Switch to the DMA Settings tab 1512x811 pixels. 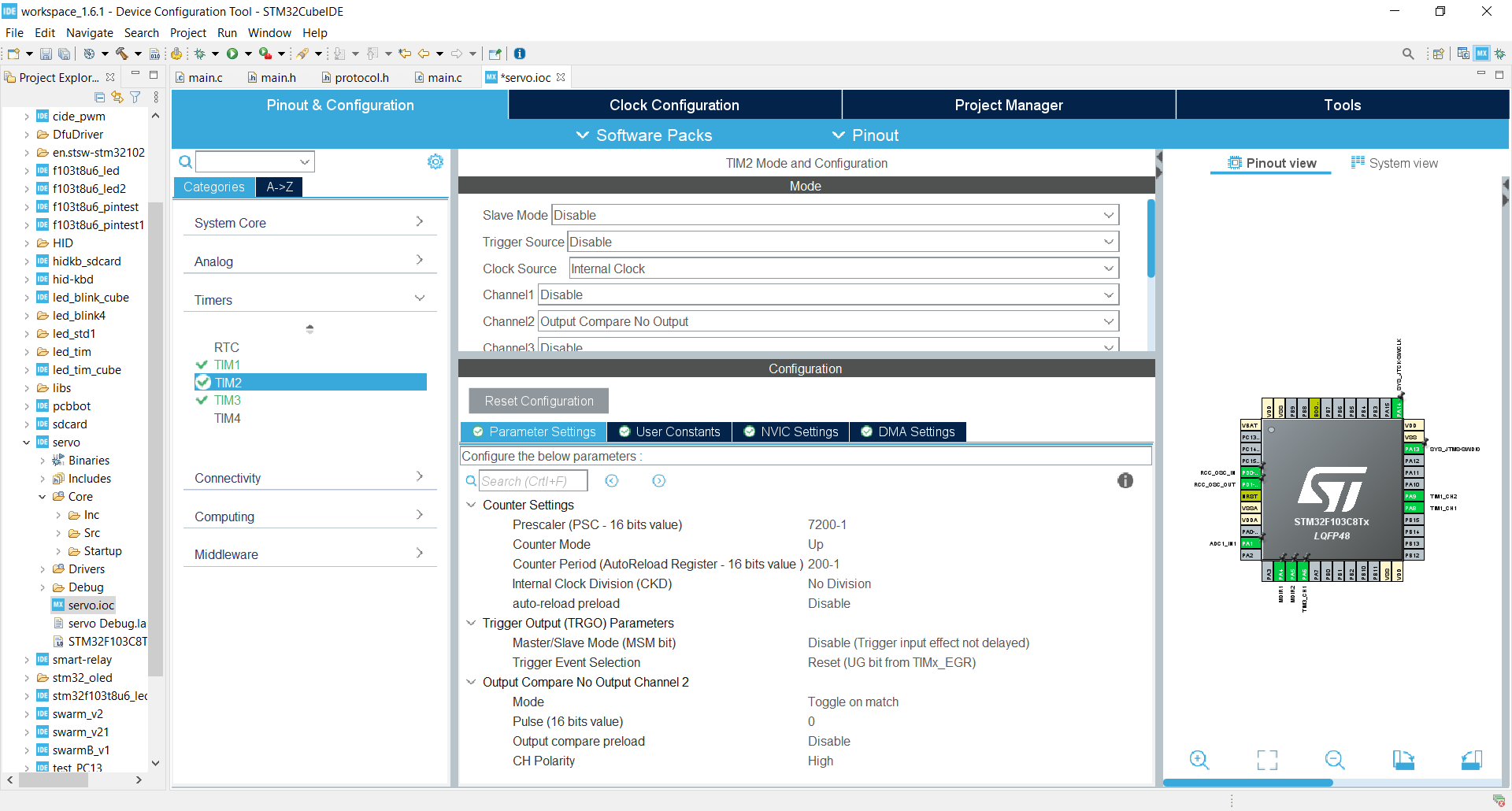click(908, 431)
